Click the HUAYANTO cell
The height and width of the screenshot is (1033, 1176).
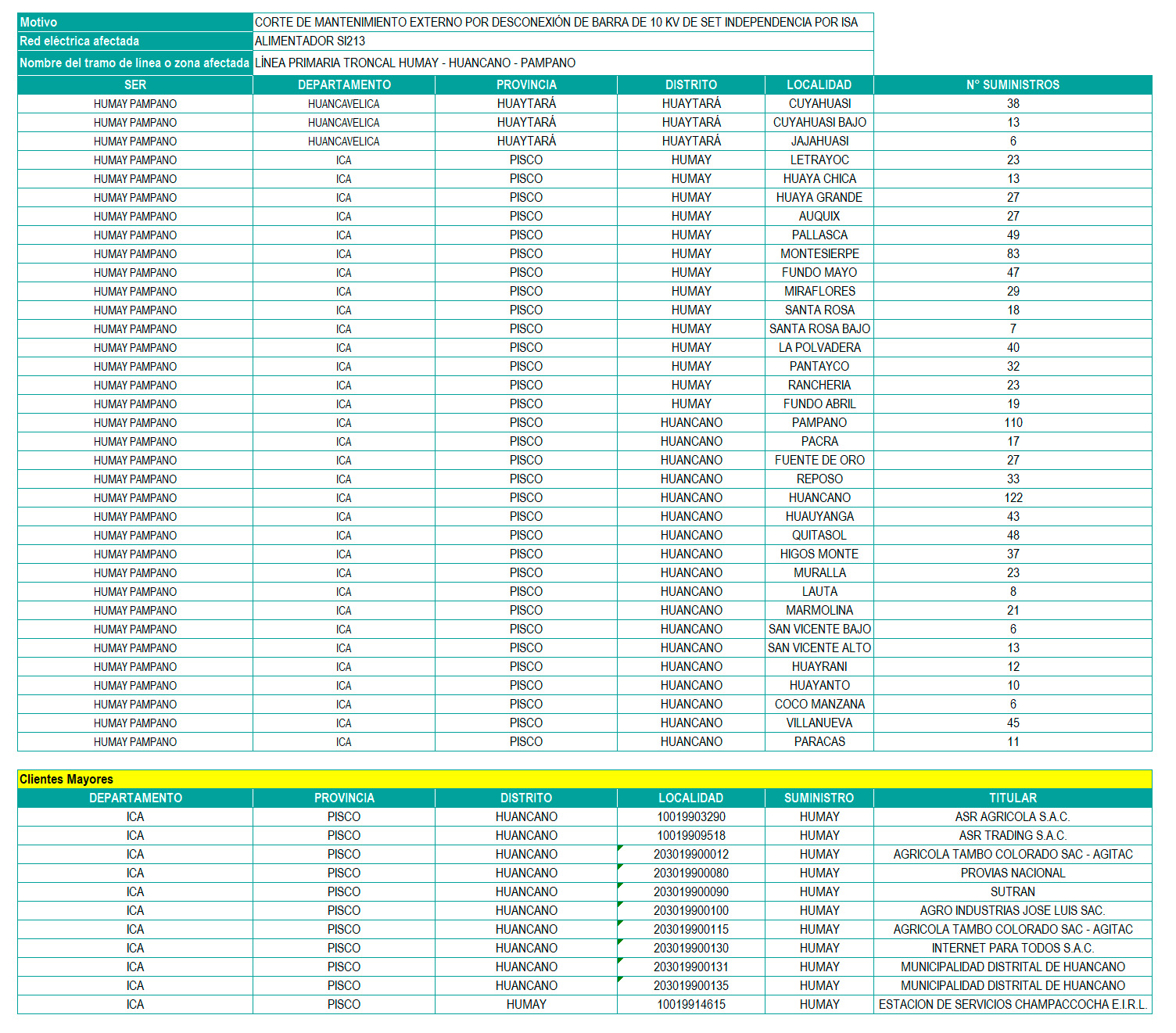point(819,686)
